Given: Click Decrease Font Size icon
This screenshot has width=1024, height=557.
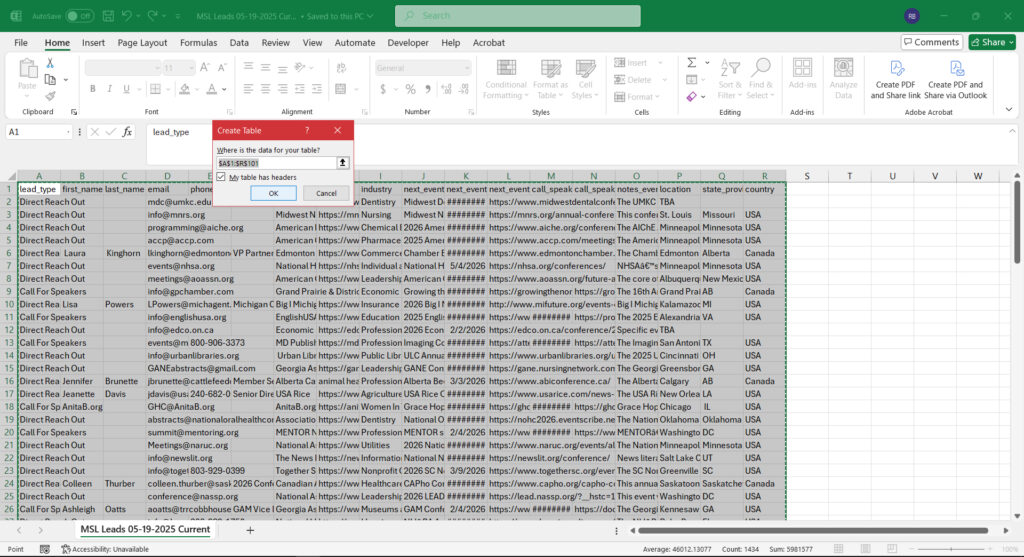Looking at the screenshot, I should pos(222,67).
